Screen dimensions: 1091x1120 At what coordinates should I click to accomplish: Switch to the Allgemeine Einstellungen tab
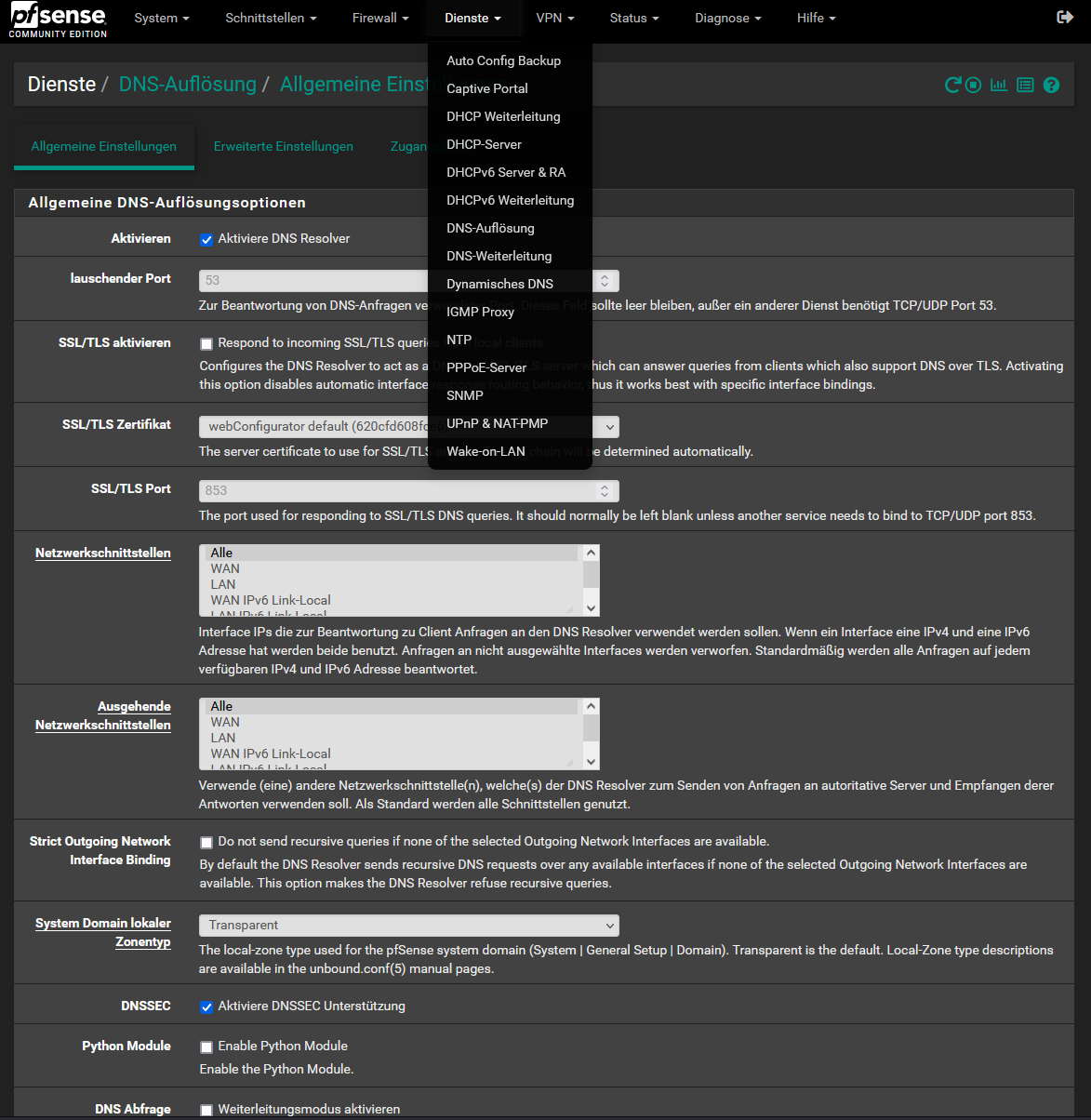[104, 147]
